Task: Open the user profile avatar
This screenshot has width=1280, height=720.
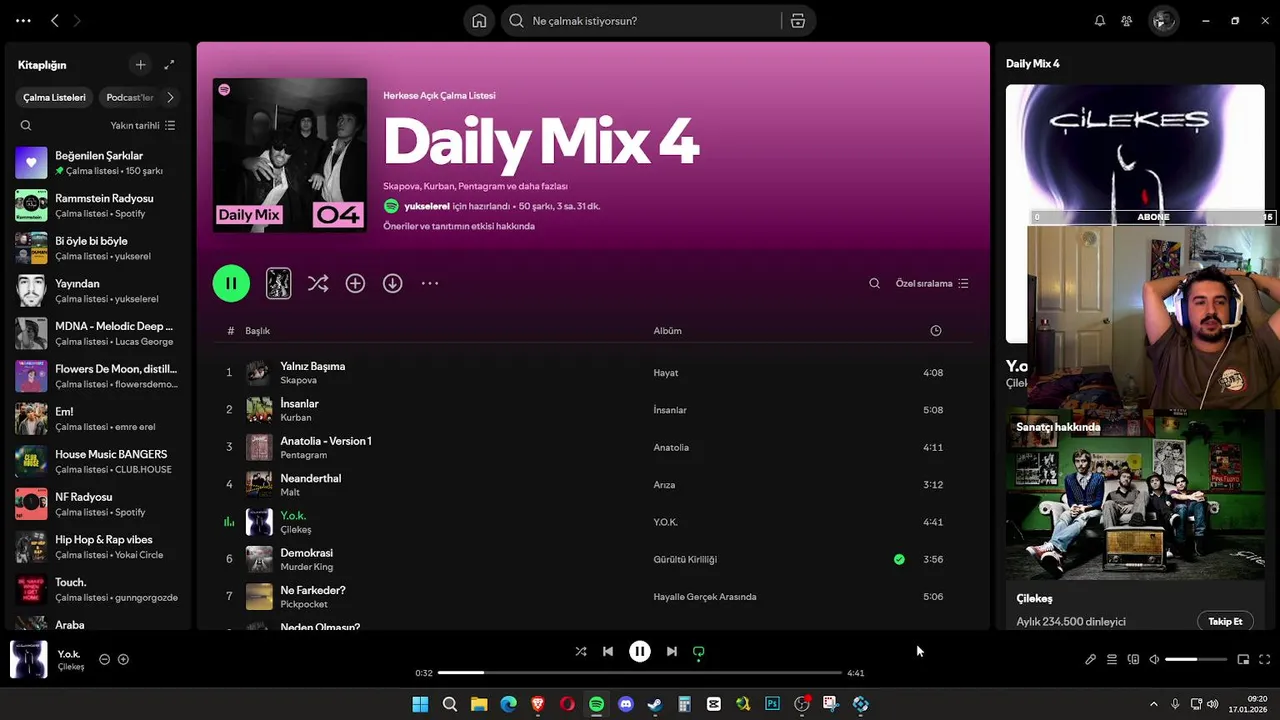Action: 1163,21
